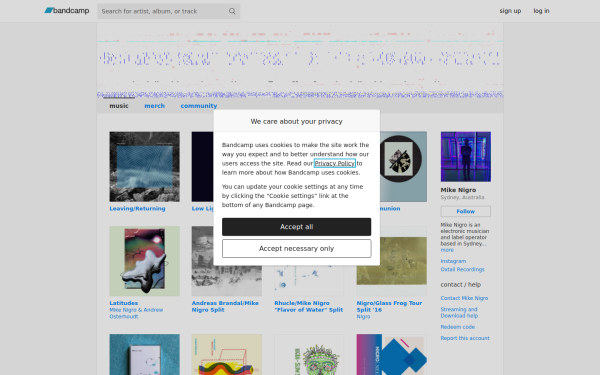Click the Bandcamp logo

tap(67, 11)
